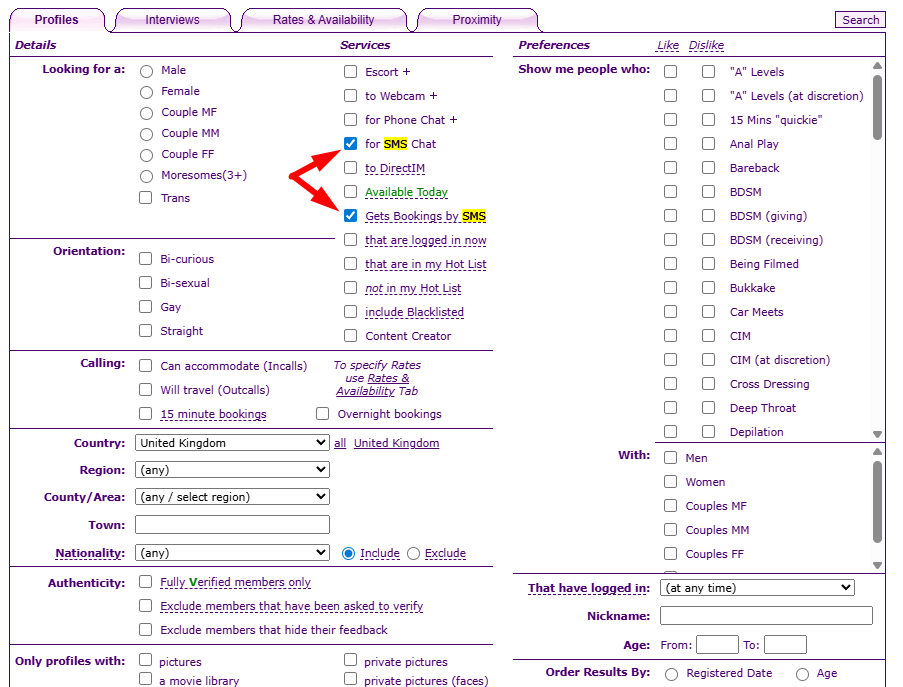Go to the Proximity tab
Image resolution: width=903 pixels, height=687 pixels.
point(476,20)
